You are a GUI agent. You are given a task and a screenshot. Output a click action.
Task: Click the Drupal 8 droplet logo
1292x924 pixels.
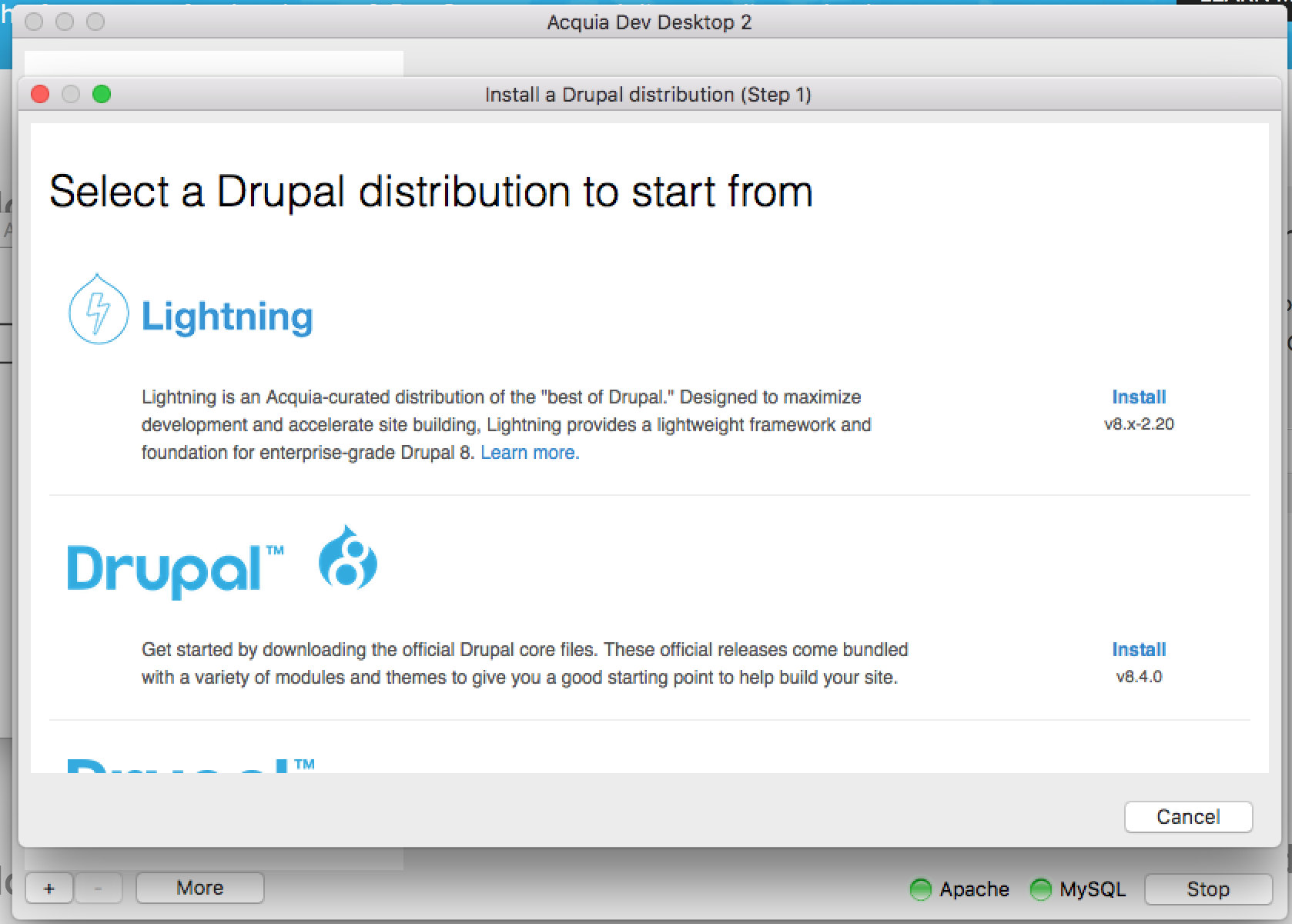[x=348, y=557]
